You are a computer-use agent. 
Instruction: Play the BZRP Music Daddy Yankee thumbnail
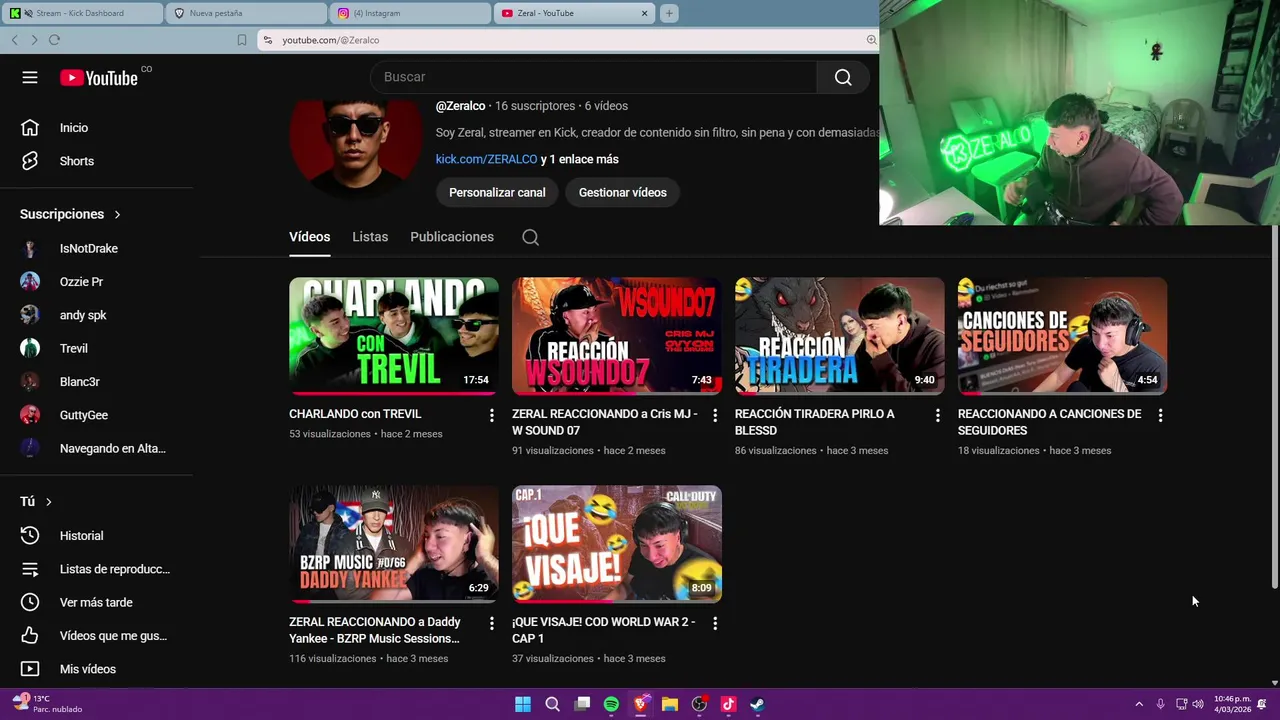pyautogui.click(x=394, y=544)
